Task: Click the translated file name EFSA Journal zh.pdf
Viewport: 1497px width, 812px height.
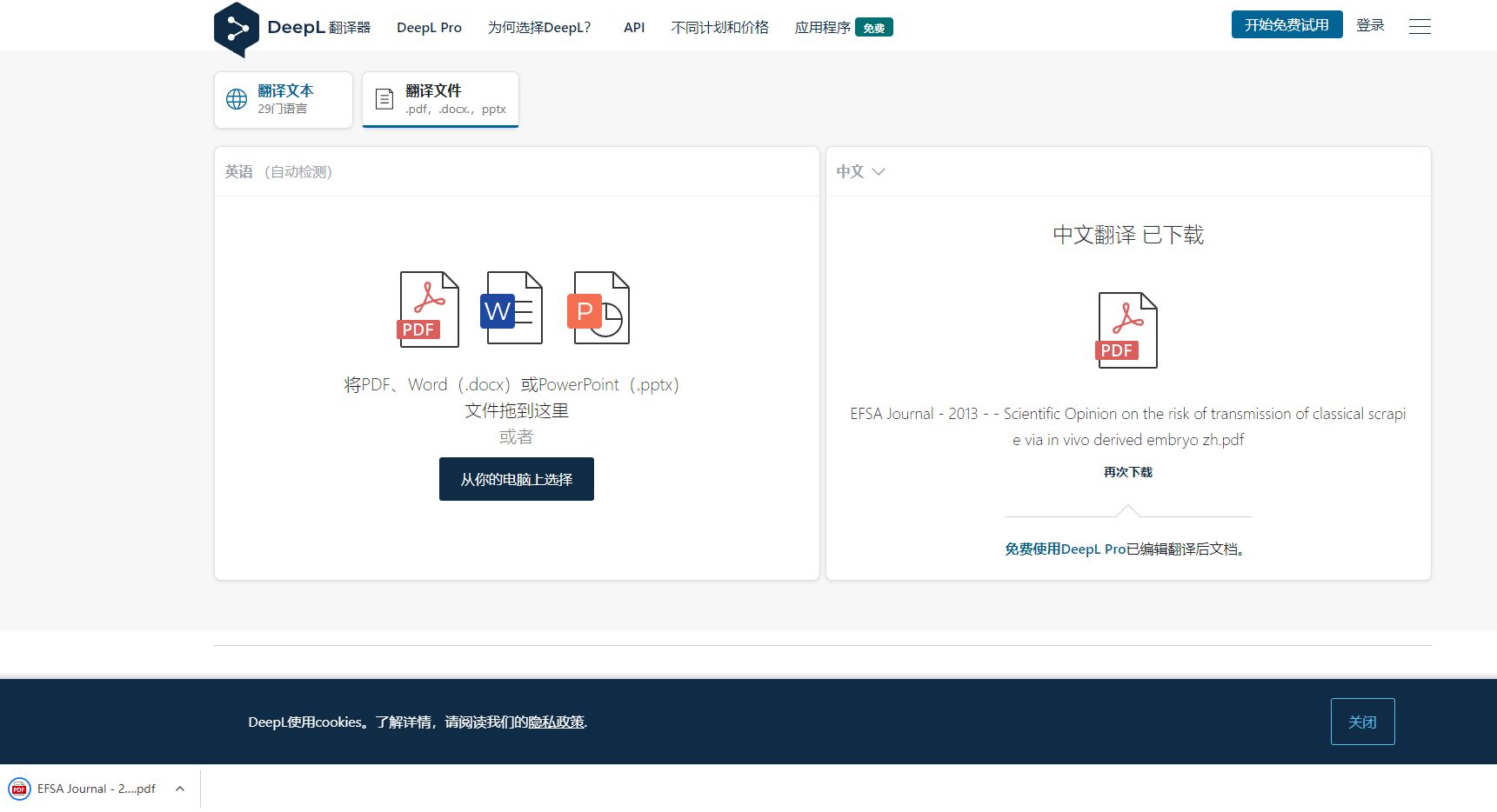Action: click(x=1127, y=427)
